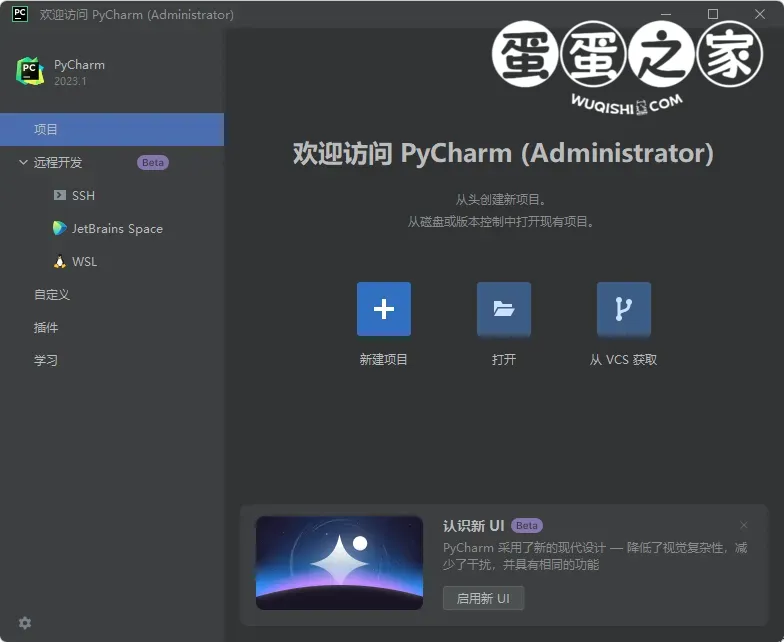784x642 pixels.
Task: Click the Beta badge beside 认识新 UI
Action: 526,526
